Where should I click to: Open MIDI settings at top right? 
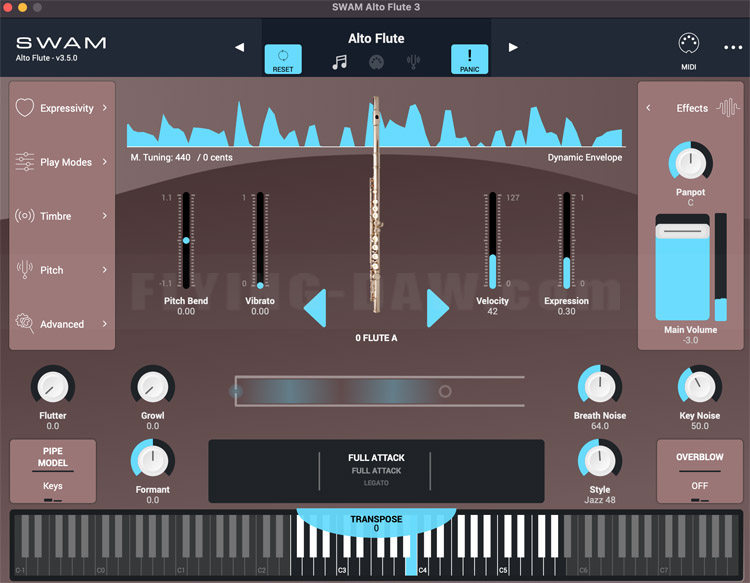click(688, 52)
